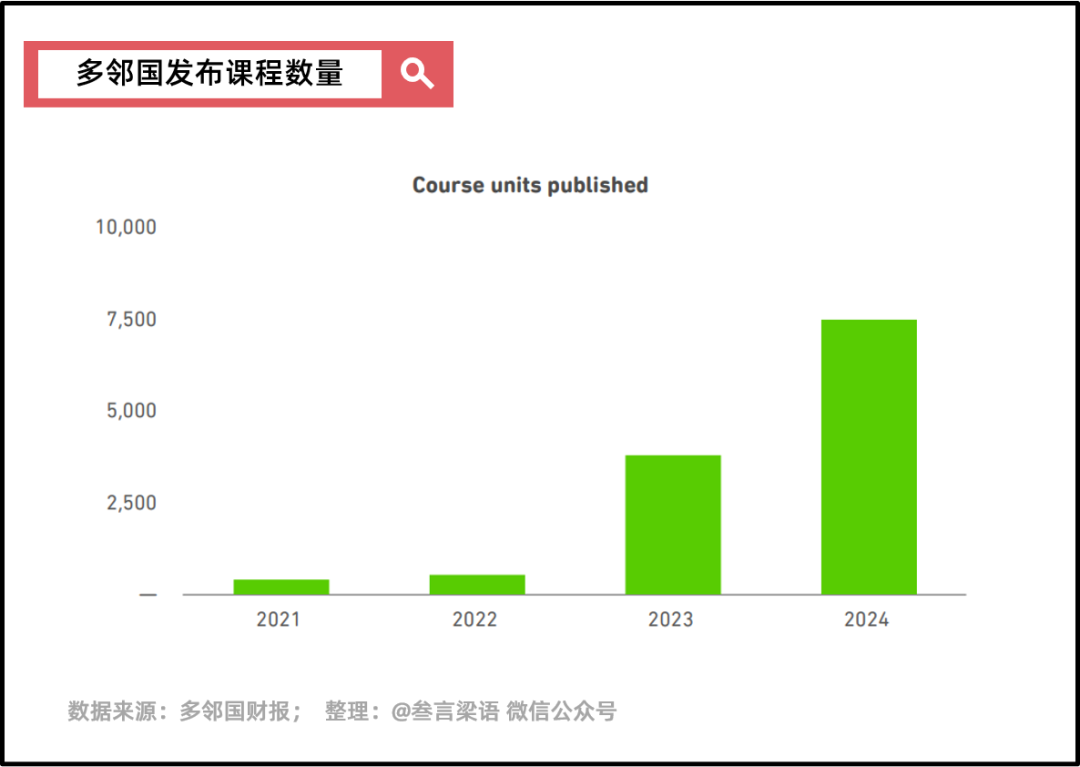Click the 2022 green bar
Image resolution: width=1080 pixels, height=767 pixels.
click(477, 585)
